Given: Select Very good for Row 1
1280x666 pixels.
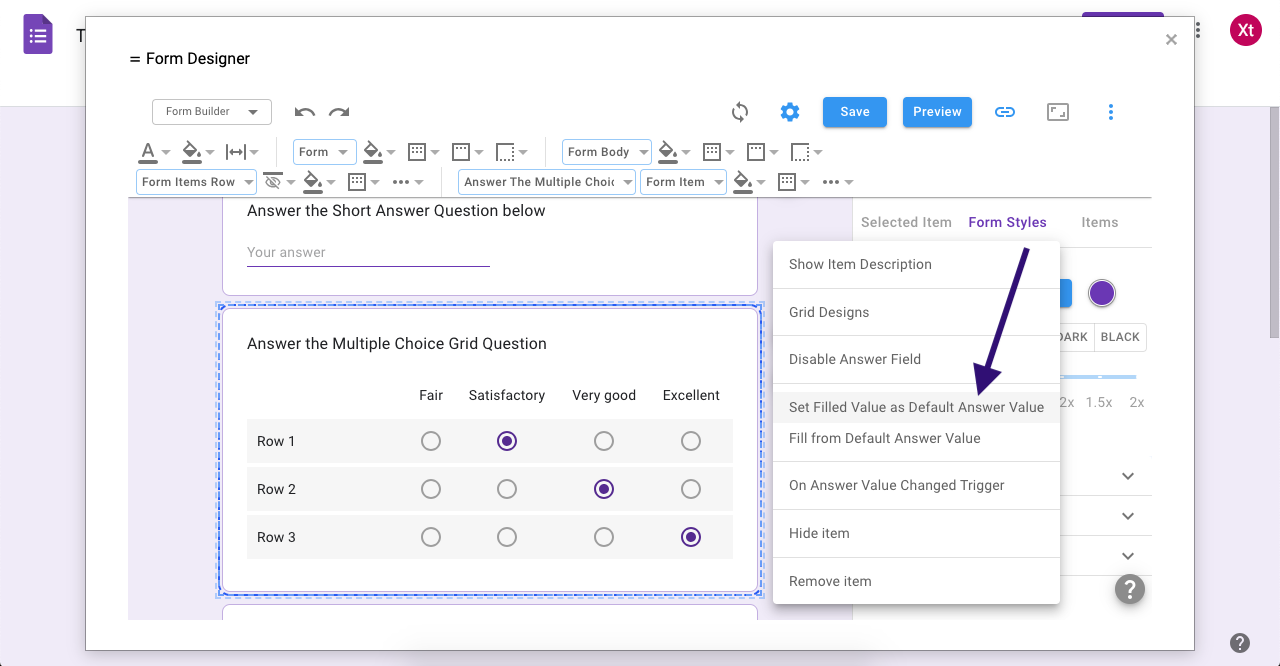Looking at the screenshot, I should click(604, 441).
